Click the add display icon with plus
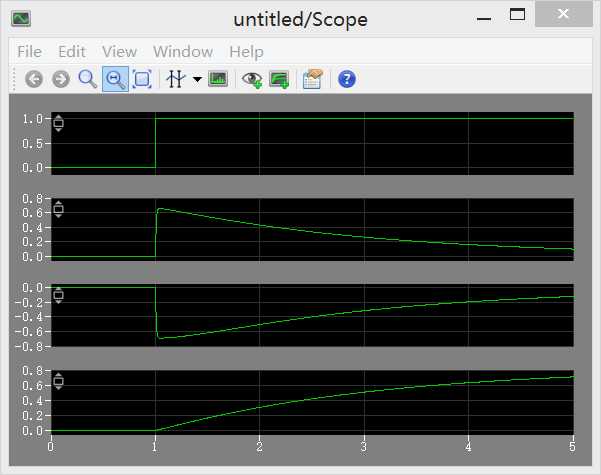Viewport: 601px width, 475px height. tap(279, 79)
